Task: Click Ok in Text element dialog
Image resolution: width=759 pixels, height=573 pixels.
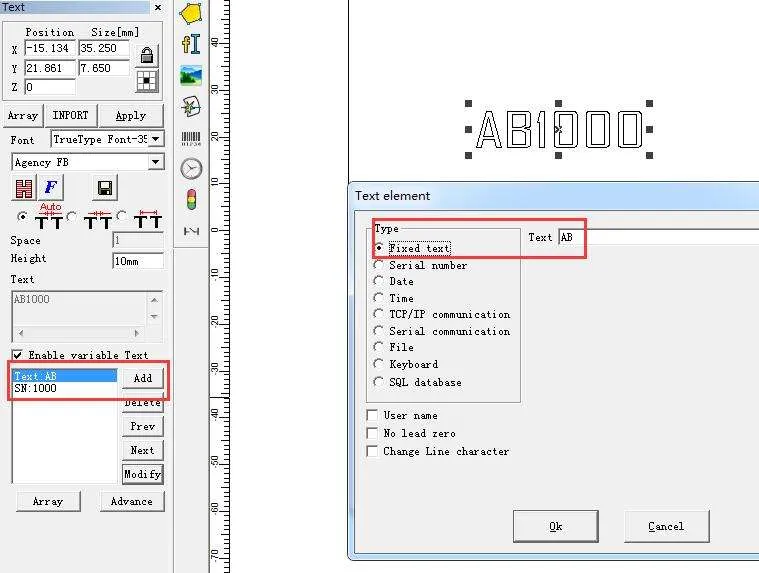Action: (556, 526)
